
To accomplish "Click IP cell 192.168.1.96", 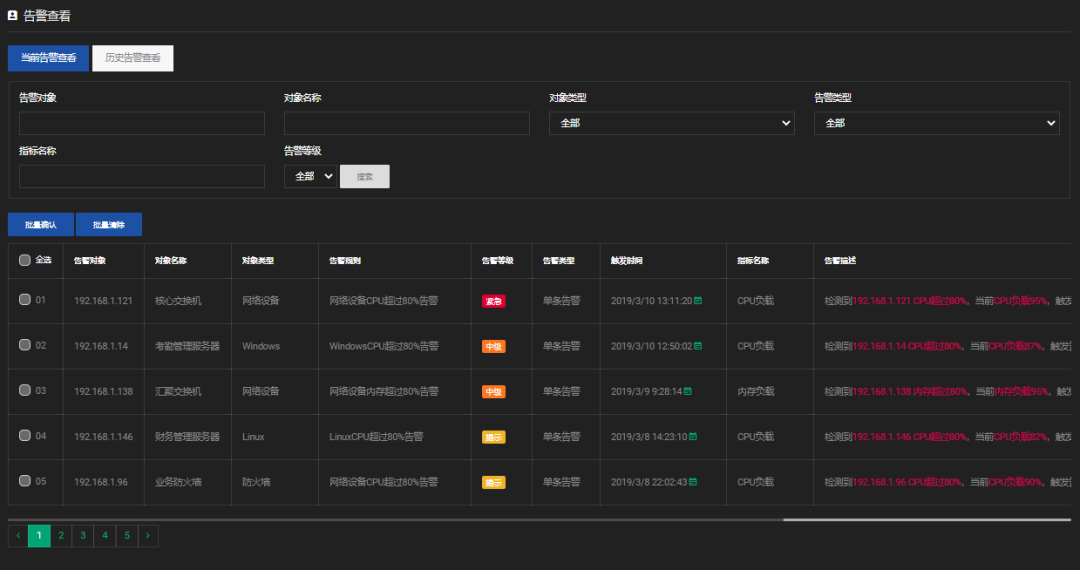I will pyautogui.click(x=101, y=483).
